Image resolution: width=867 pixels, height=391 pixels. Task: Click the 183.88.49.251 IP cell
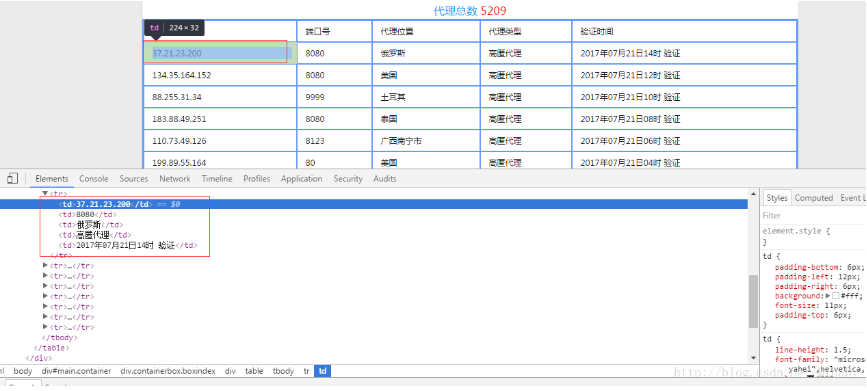click(x=220, y=119)
